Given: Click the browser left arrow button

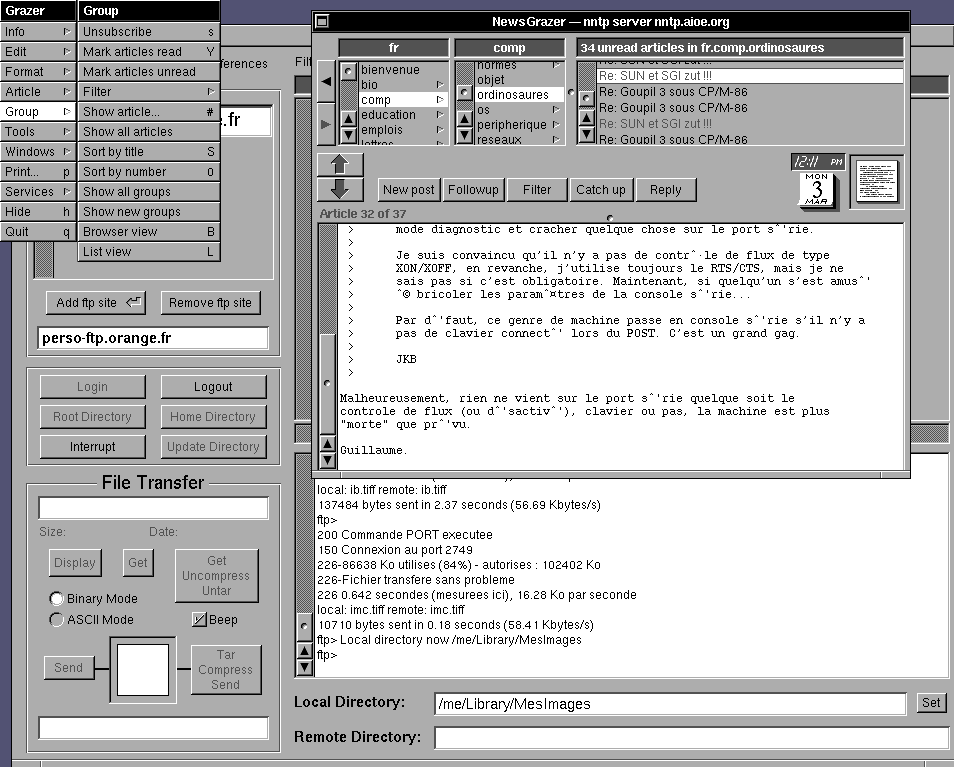Looking at the screenshot, I should click(x=326, y=81).
